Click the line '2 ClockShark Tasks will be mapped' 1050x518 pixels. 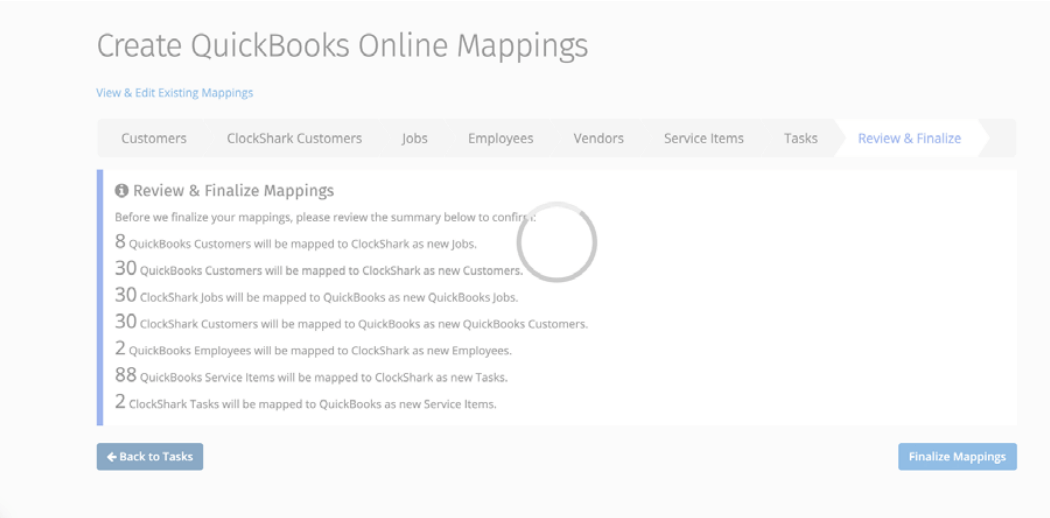click(306, 403)
